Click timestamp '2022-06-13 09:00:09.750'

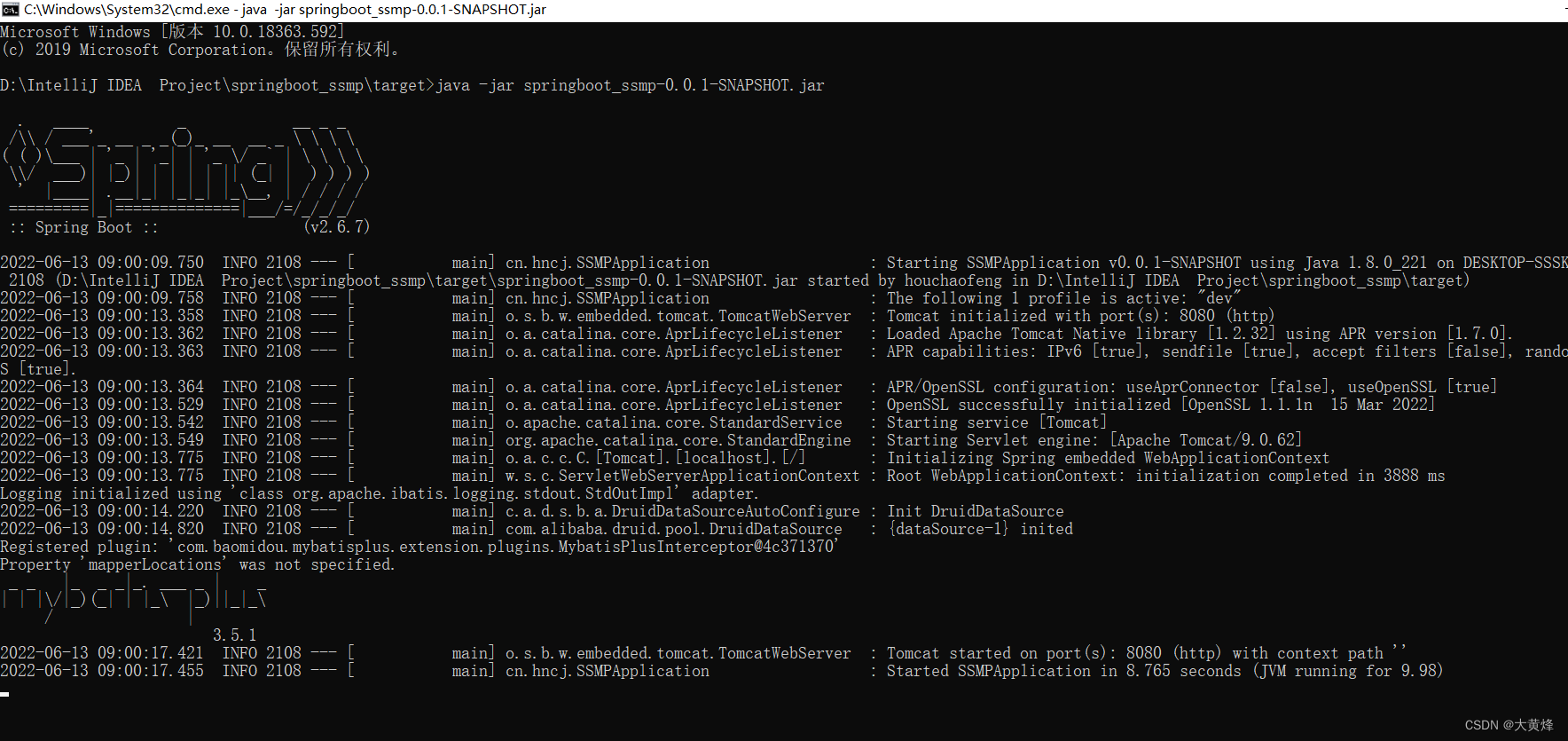(x=102, y=263)
